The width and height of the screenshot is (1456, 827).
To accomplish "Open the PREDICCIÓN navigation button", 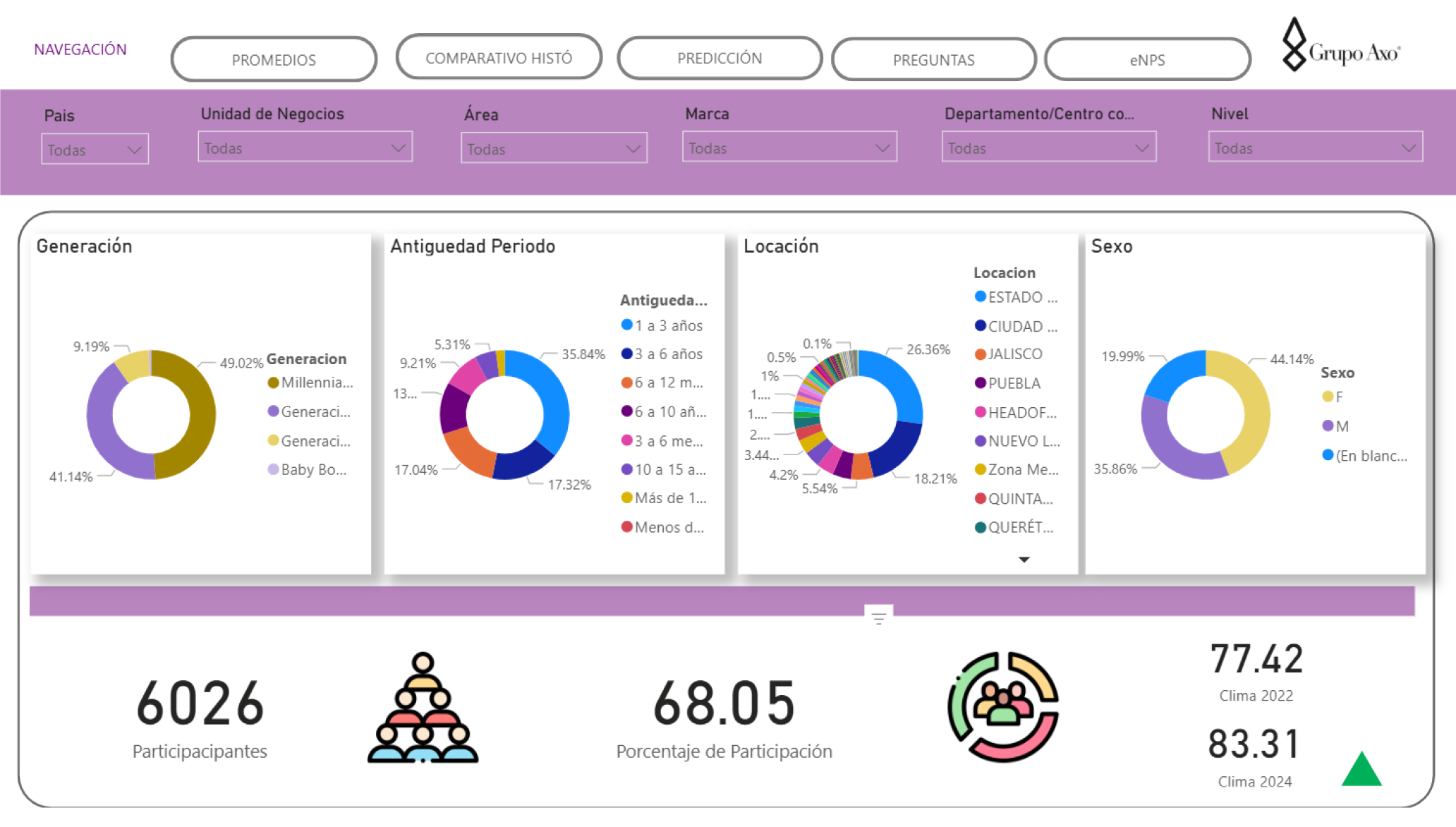I will [x=719, y=59].
